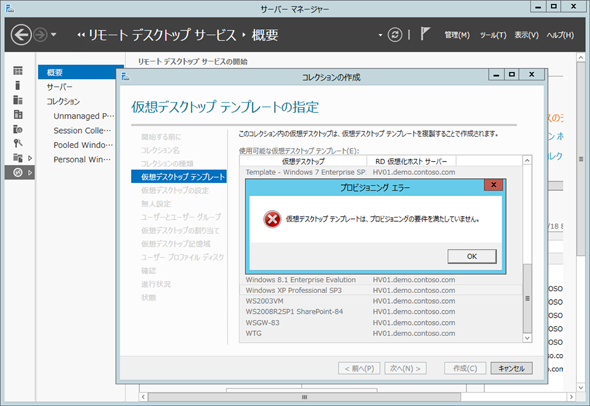Open the Pooled Windo… collection

click(x=83, y=145)
